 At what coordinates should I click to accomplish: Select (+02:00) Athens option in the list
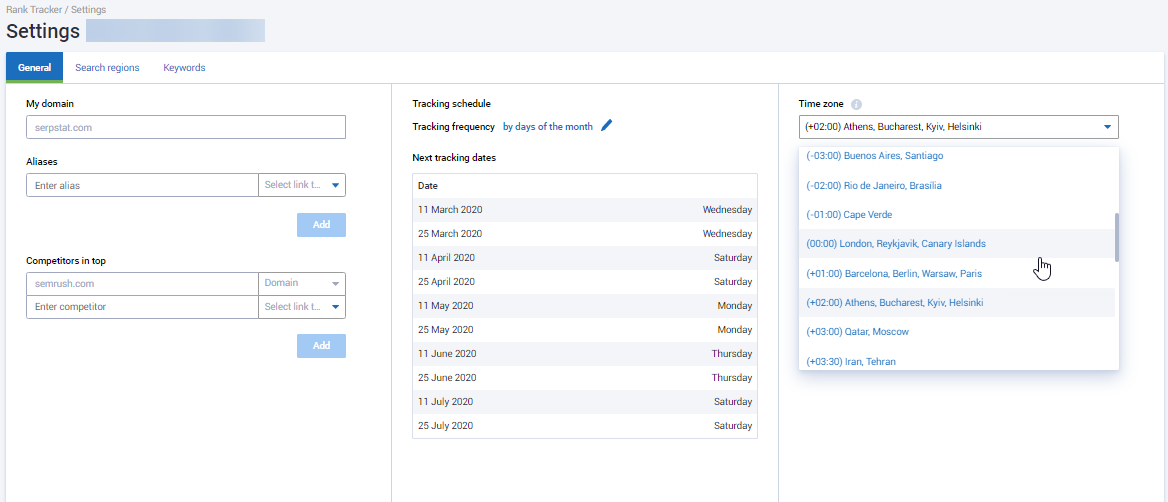point(956,302)
